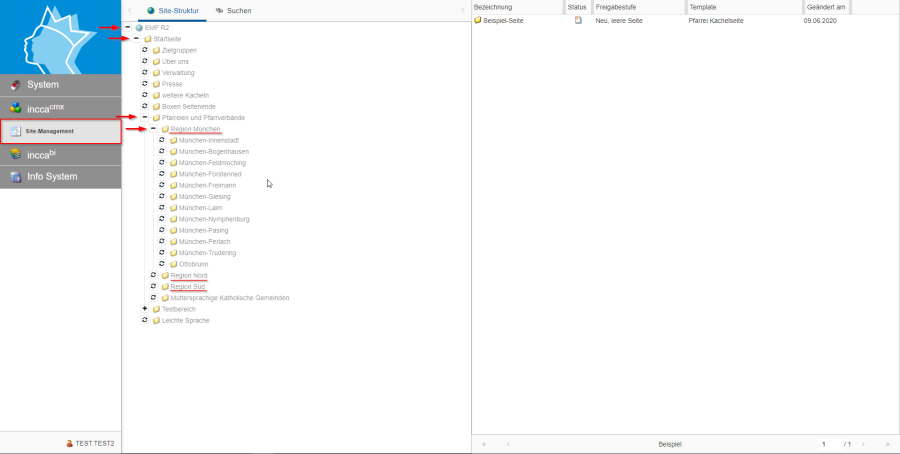
Task: Click refresh icon next to Zielgruppen
Action: click(x=145, y=50)
